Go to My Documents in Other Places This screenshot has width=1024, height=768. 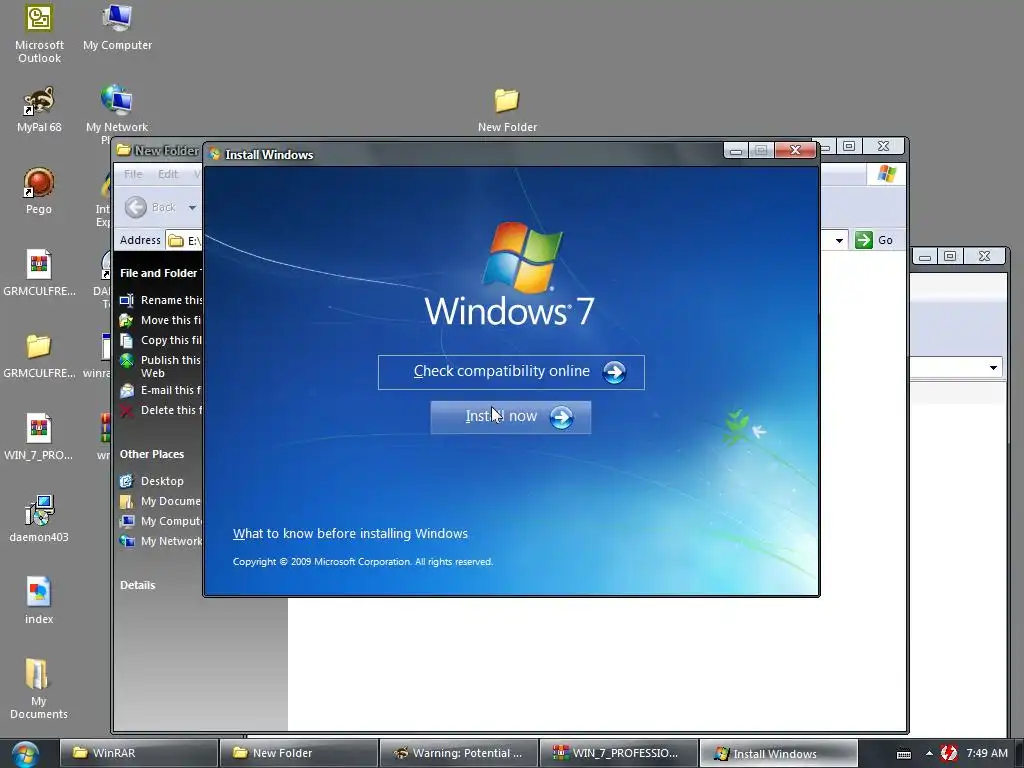[x=161, y=501]
